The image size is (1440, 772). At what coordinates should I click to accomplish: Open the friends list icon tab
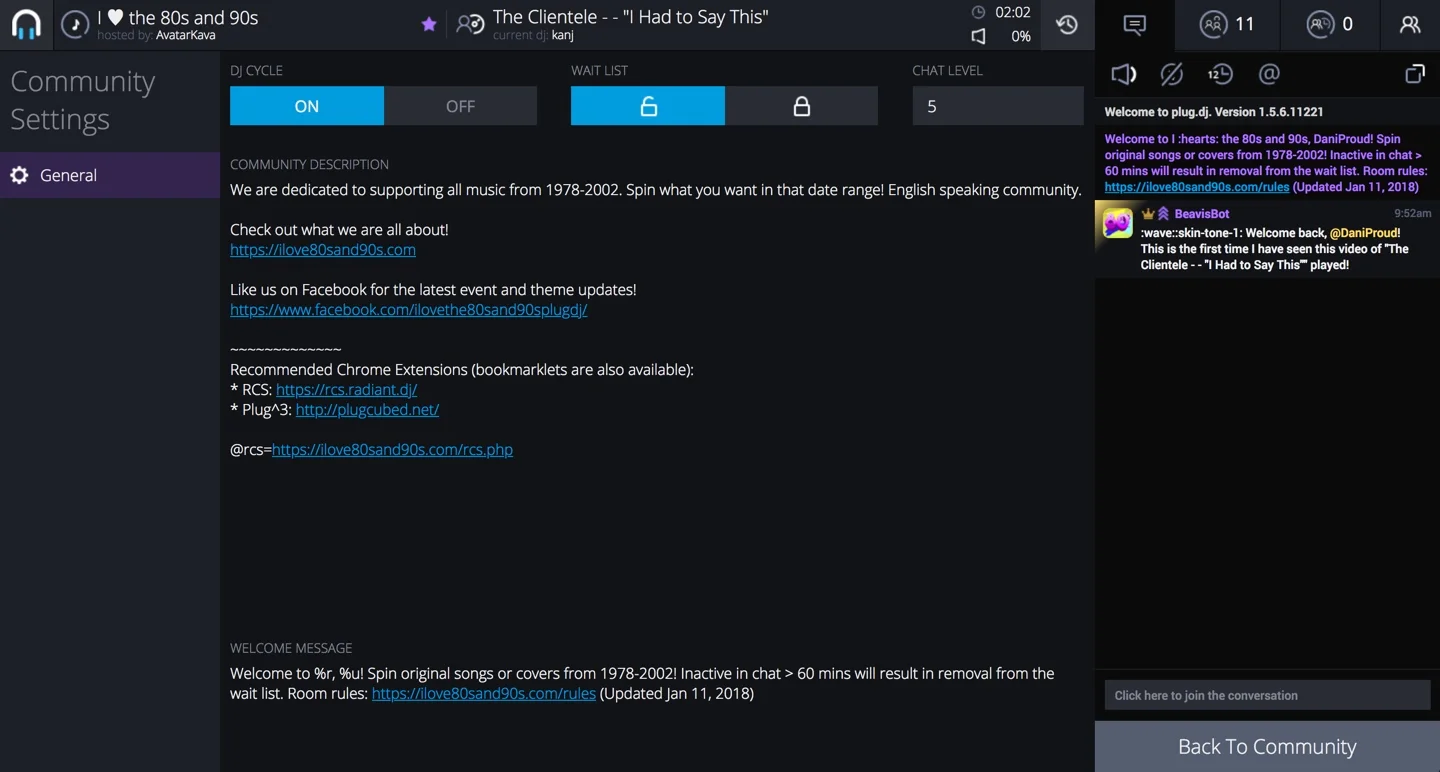[x=1410, y=25]
